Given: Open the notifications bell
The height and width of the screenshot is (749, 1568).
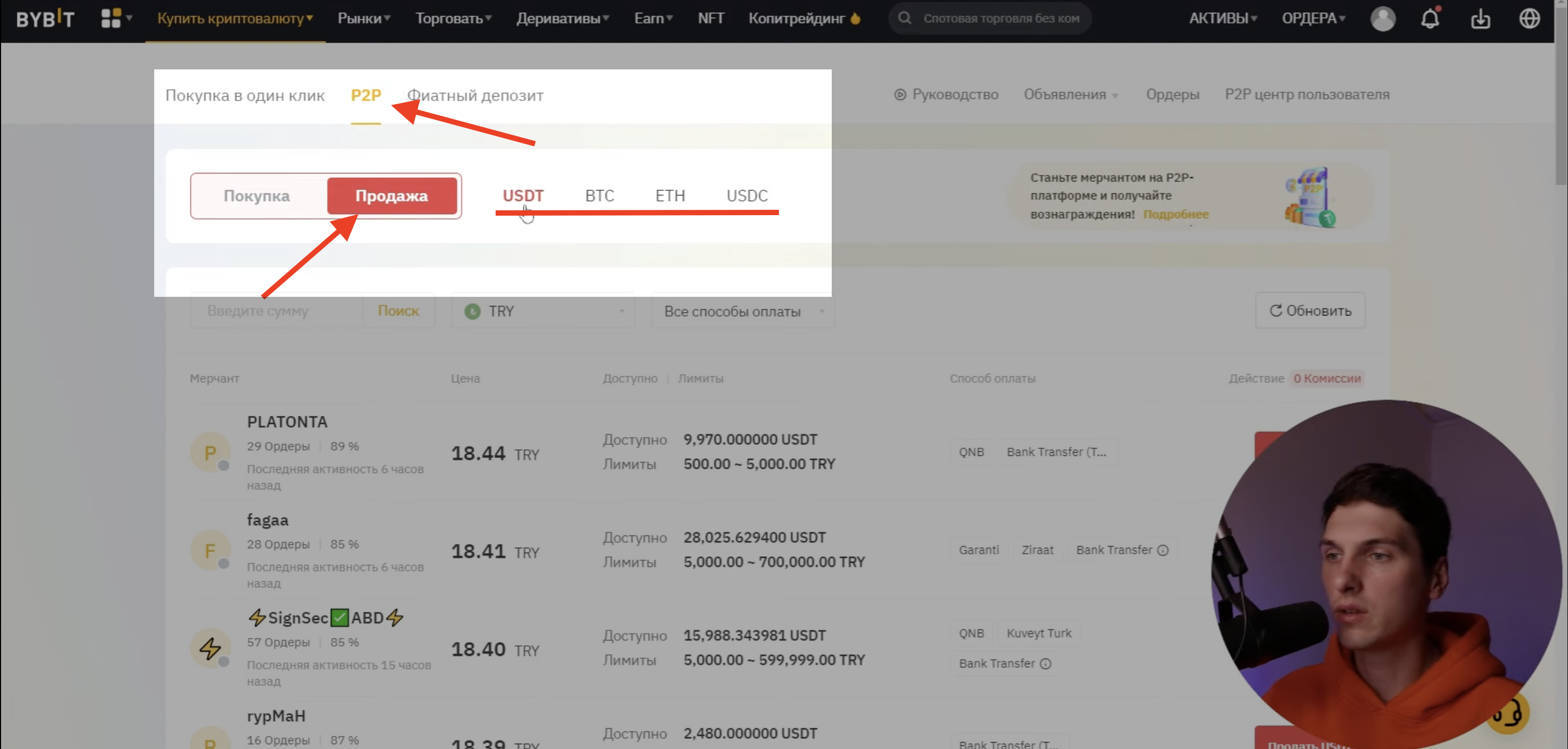Looking at the screenshot, I should [x=1430, y=19].
